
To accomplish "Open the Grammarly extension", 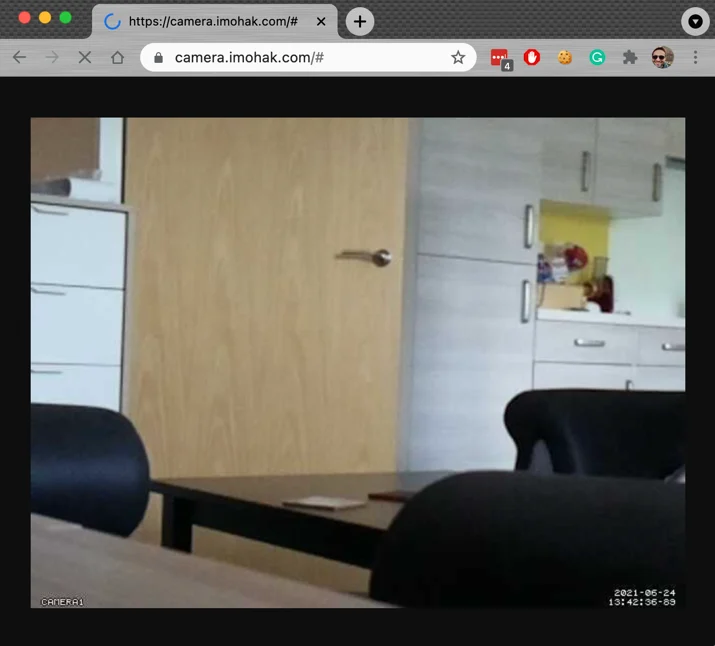I will [597, 57].
